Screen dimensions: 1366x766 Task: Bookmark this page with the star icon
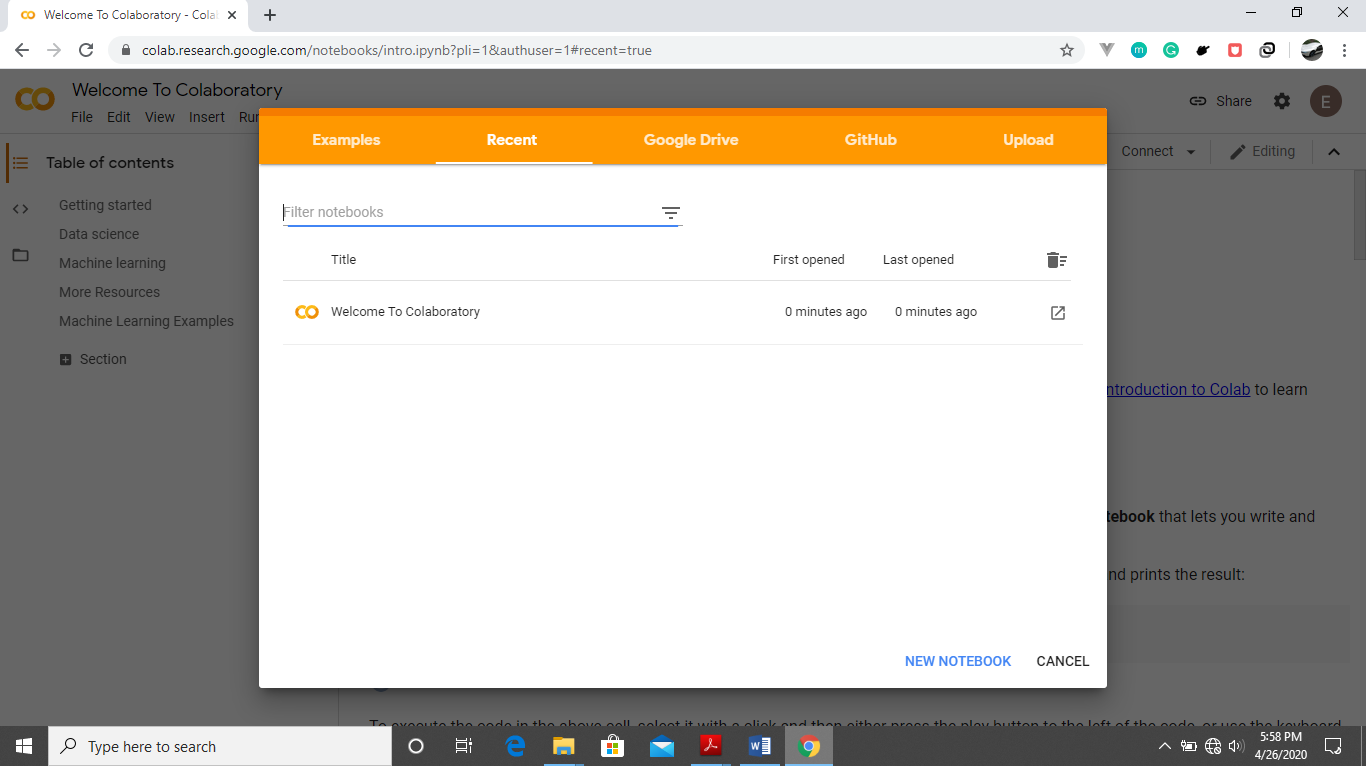[1067, 50]
